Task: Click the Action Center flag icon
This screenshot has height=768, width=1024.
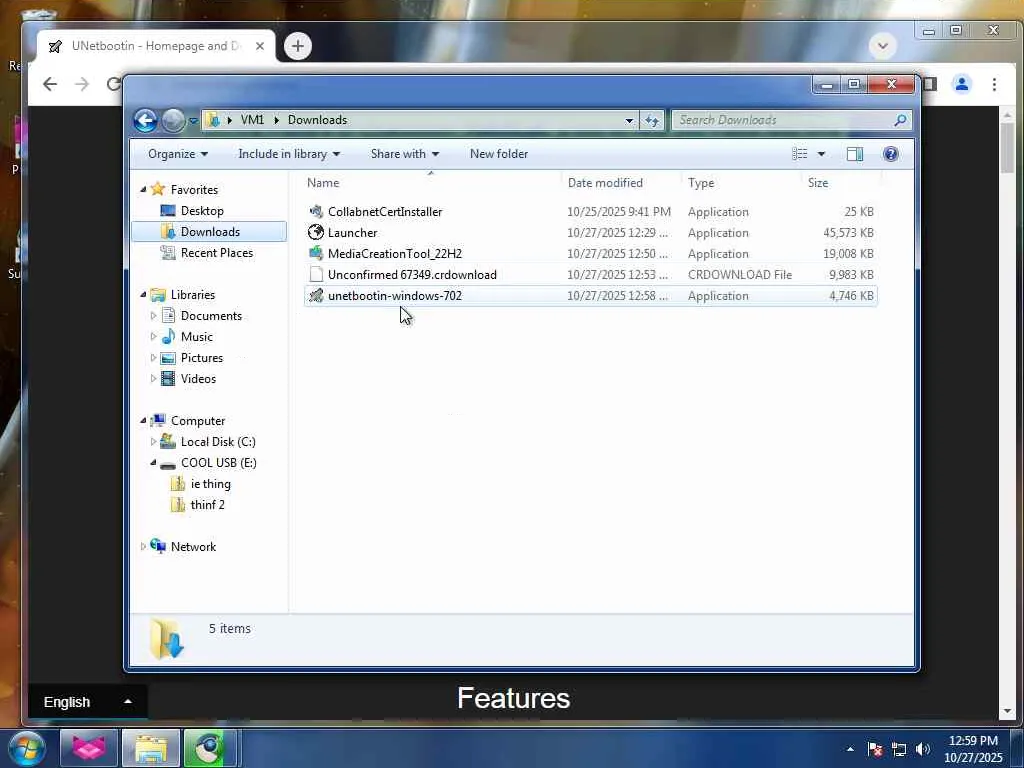Action: click(x=875, y=749)
